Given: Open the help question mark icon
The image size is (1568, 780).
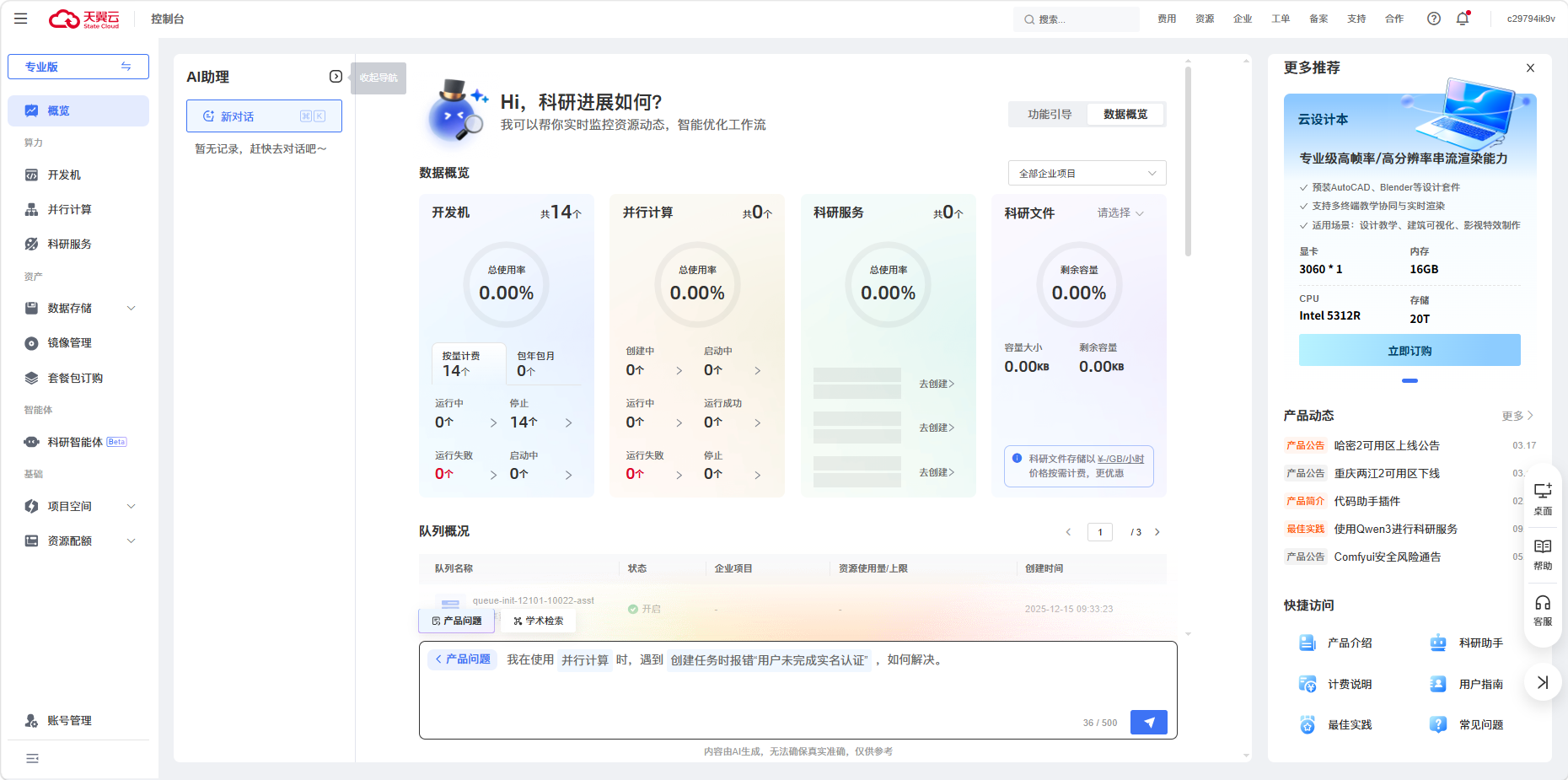Looking at the screenshot, I should (1433, 19).
